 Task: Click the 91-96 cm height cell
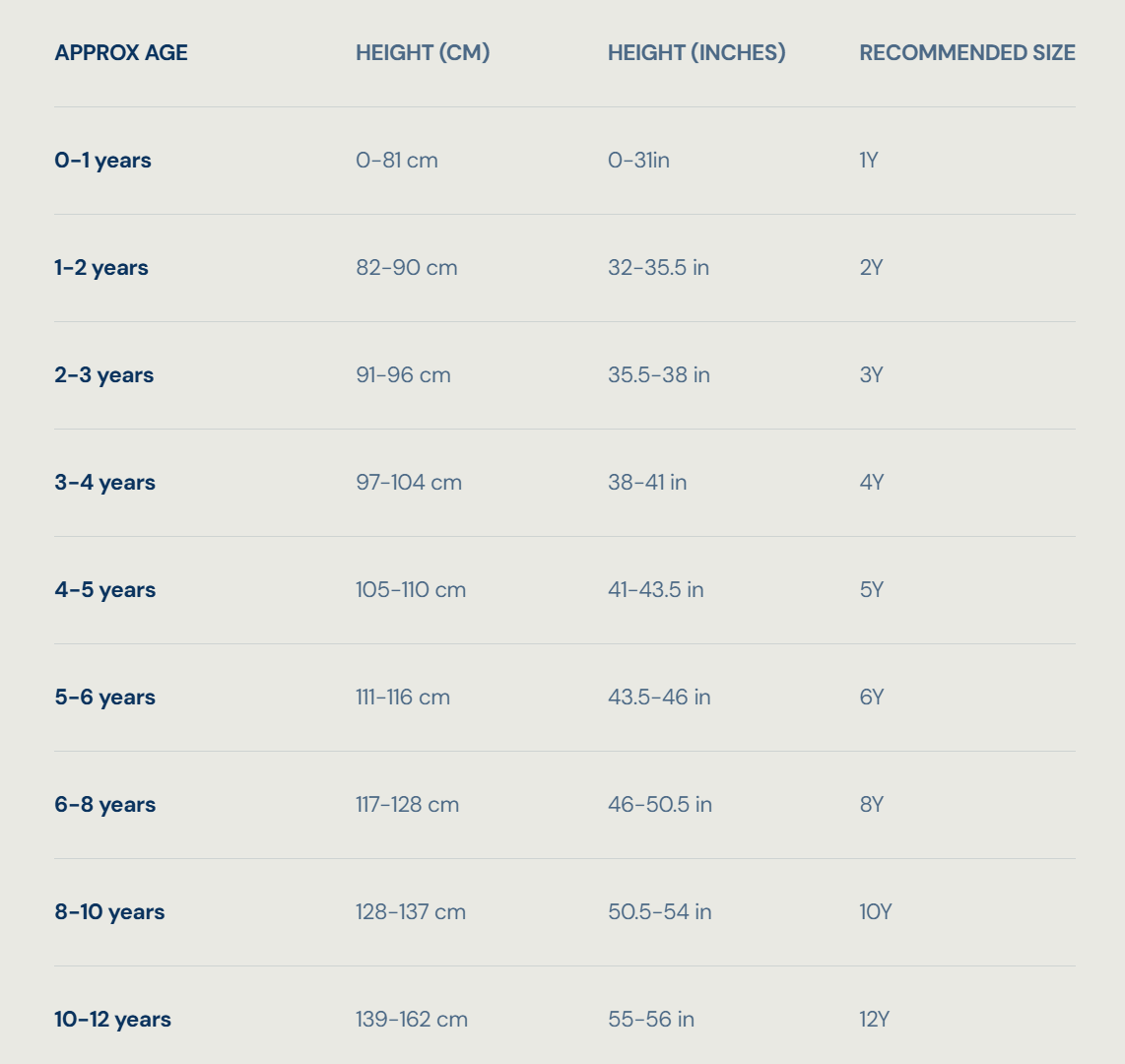point(403,374)
